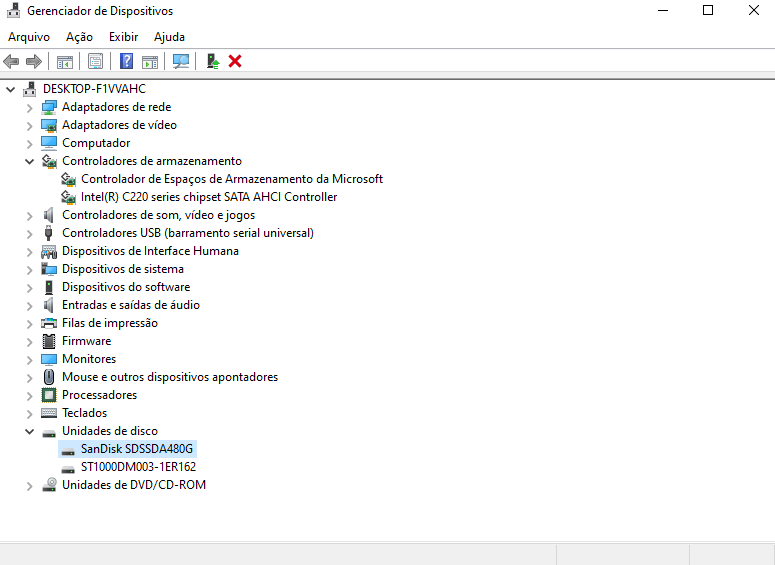Click the Controladores de armazenamento icon

pos(49,161)
